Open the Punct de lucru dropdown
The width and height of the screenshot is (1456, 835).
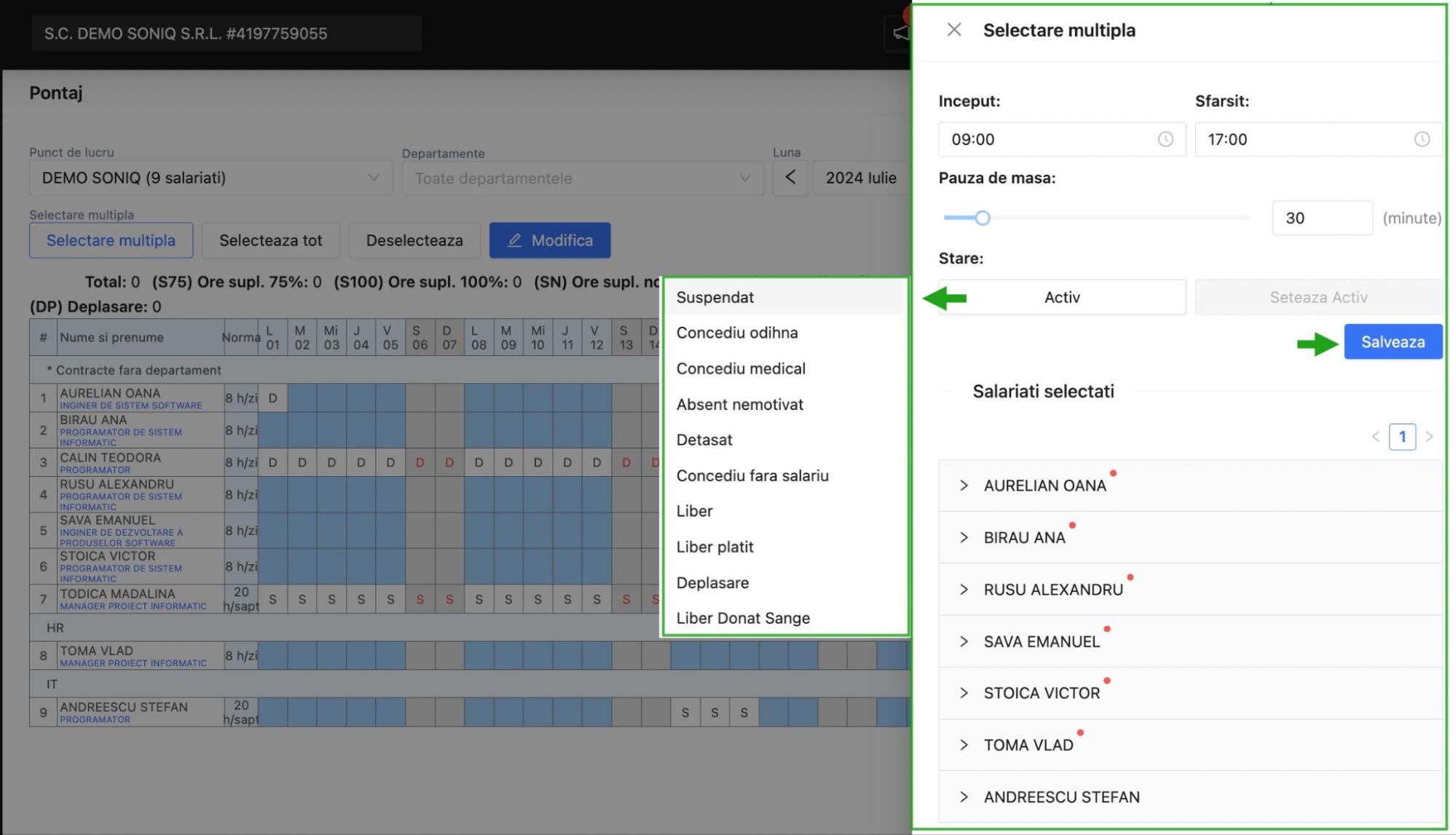point(210,178)
